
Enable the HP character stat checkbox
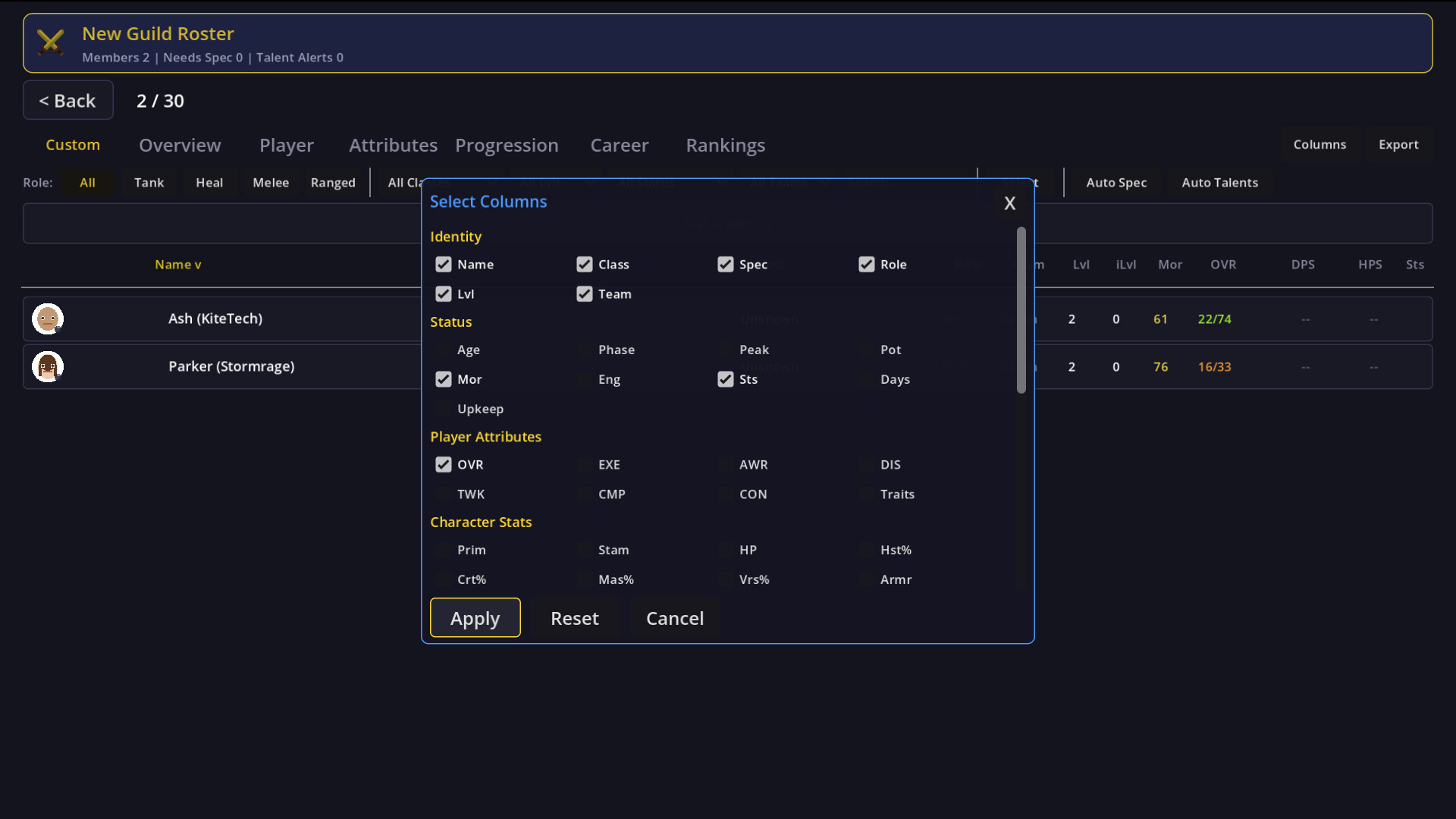[725, 549]
